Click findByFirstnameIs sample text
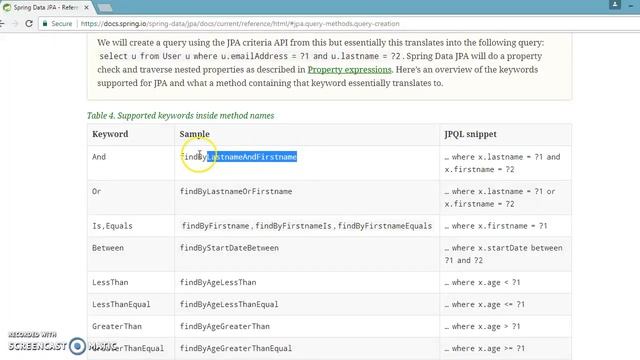 click(293, 226)
